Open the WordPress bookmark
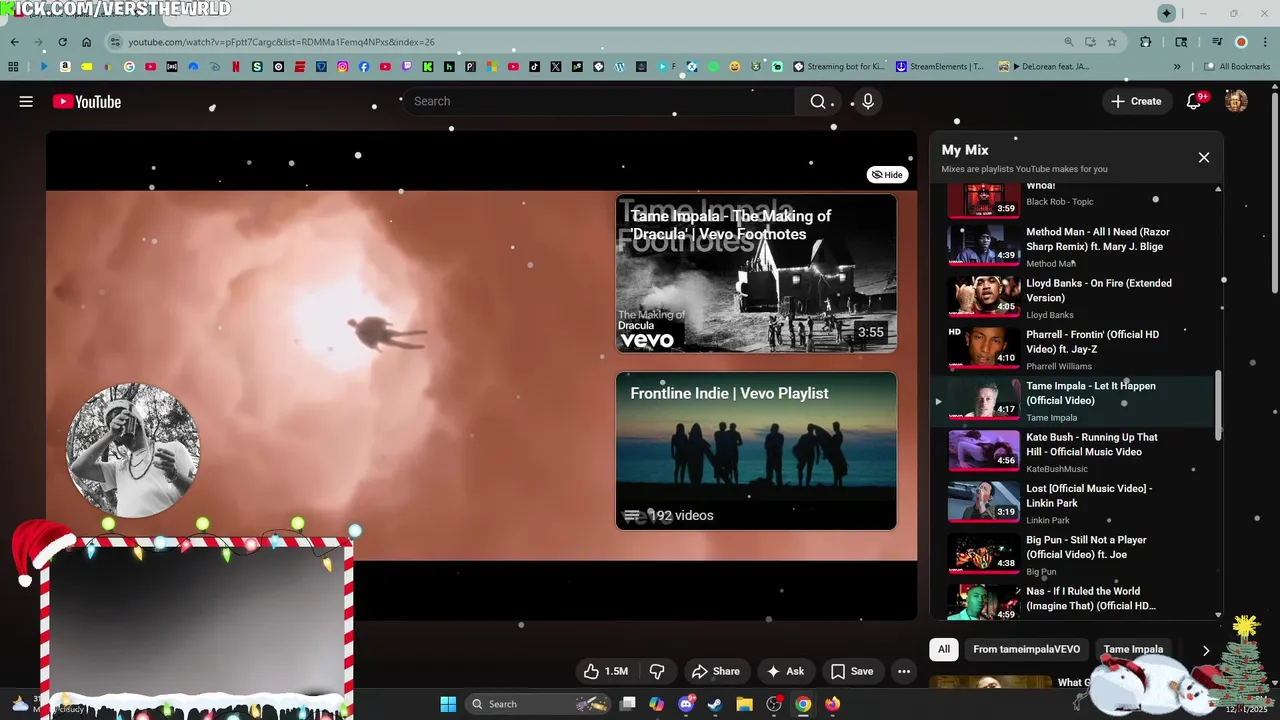The height and width of the screenshot is (720, 1280). point(620,66)
